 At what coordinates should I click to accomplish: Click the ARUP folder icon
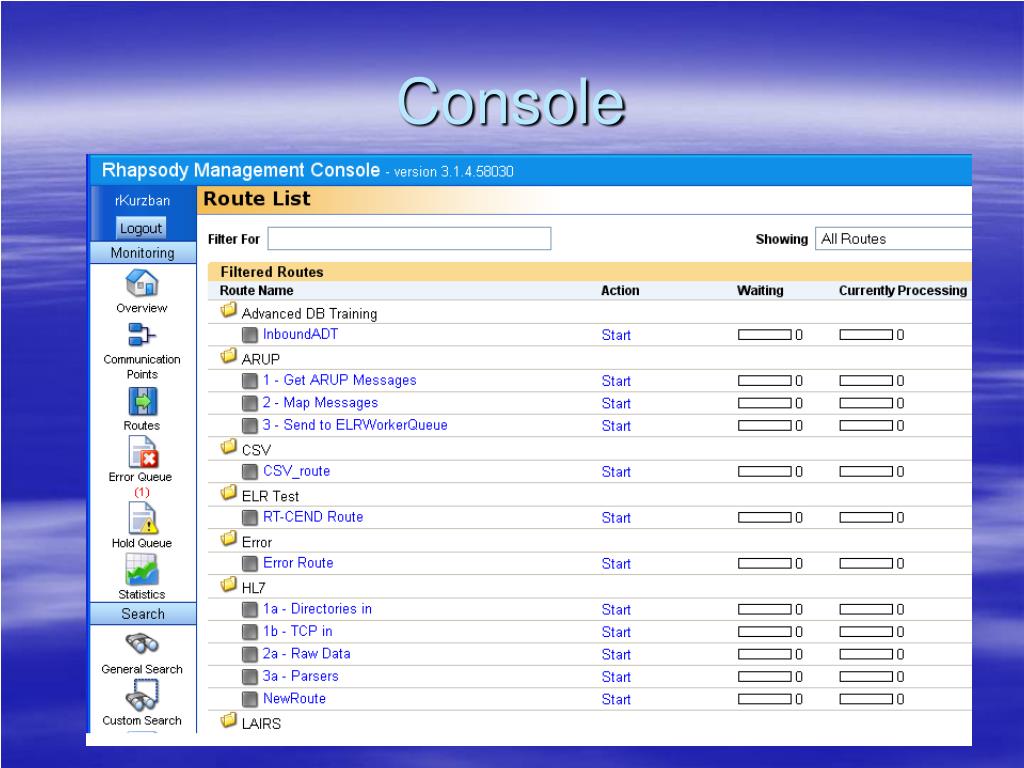coord(229,356)
